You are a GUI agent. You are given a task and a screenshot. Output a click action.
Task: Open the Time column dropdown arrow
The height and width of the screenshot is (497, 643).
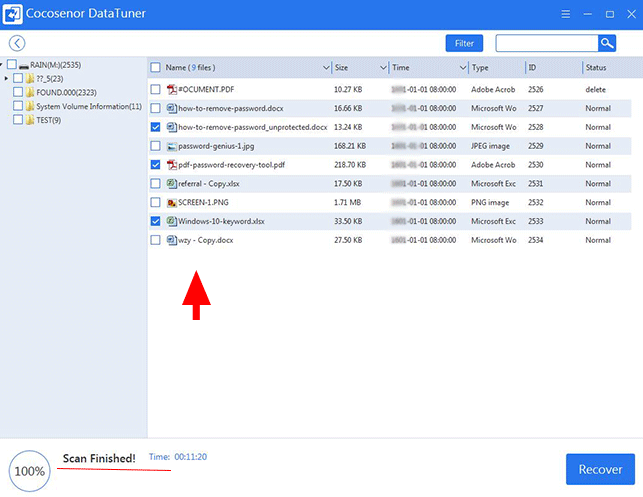click(463, 68)
